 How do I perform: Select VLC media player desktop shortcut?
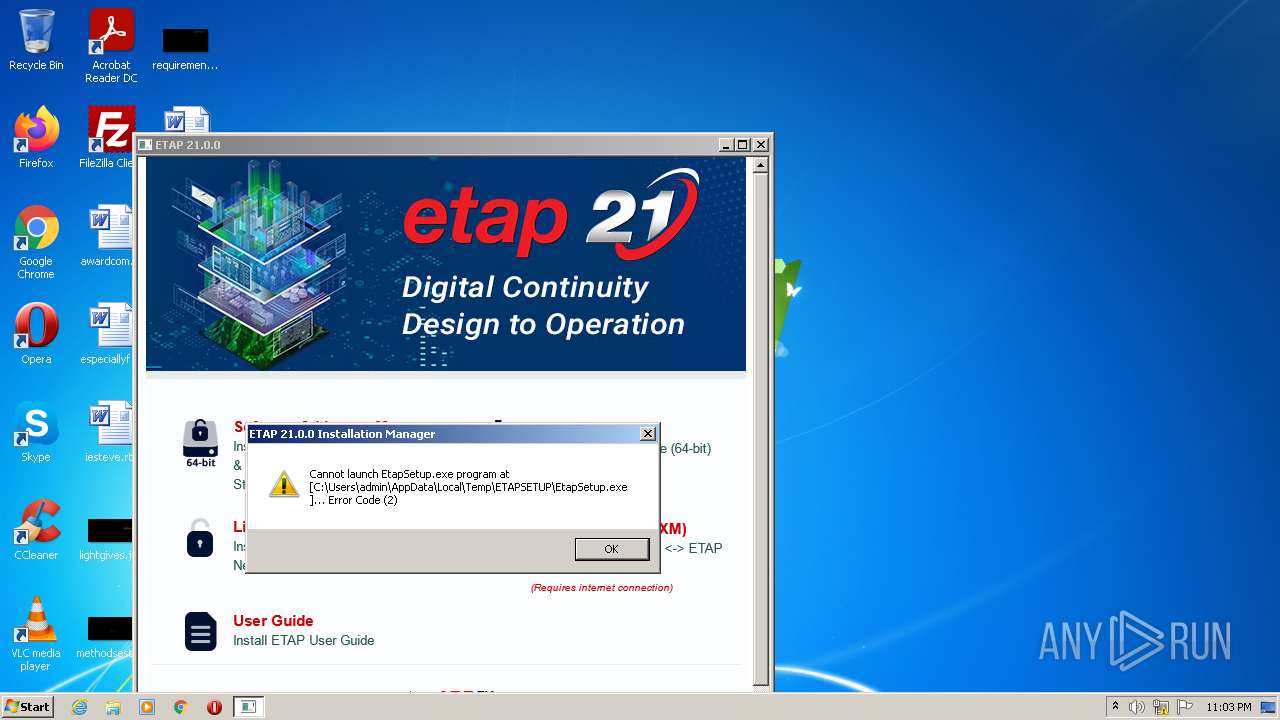[x=36, y=634]
